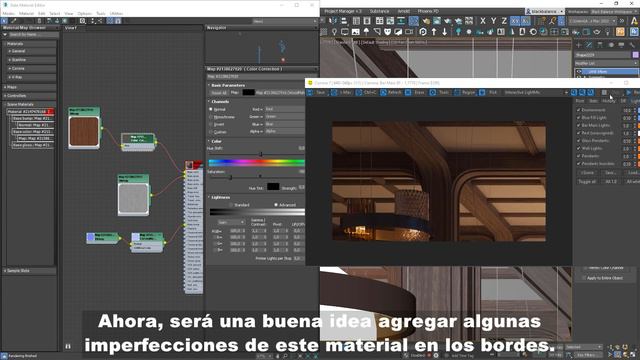Image resolution: width=640 pixels, height=360 pixels.
Task: Select the Normal channel radio button
Action: click(x=211, y=109)
